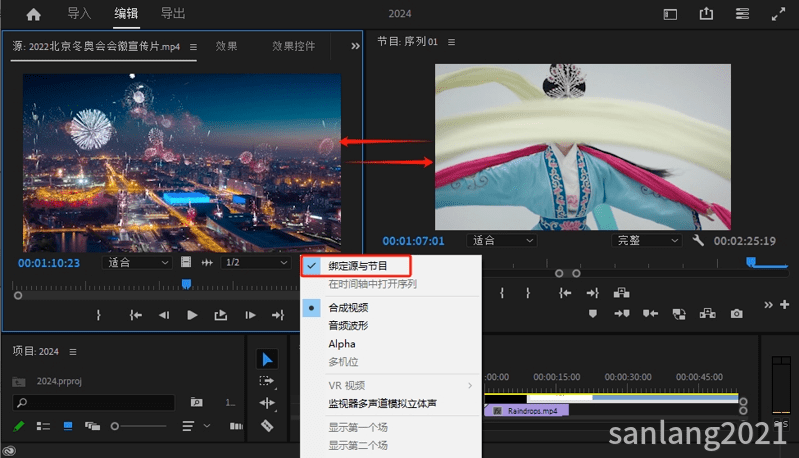Toggle project writable green pencil icon
This screenshot has height=458, width=799.
[18, 426]
